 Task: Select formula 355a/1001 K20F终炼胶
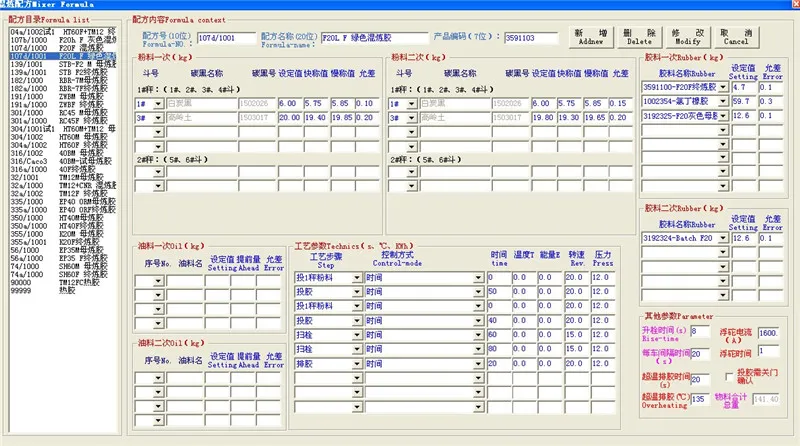[63, 242]
